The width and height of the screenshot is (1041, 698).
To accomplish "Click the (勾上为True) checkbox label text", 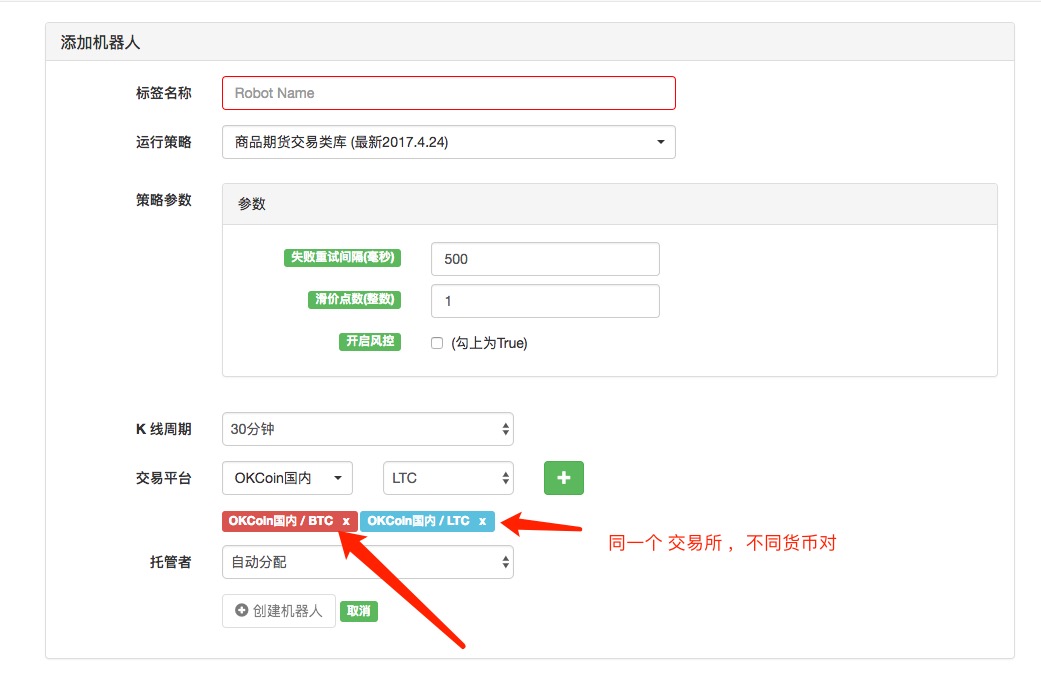I will tap(489, 343).
